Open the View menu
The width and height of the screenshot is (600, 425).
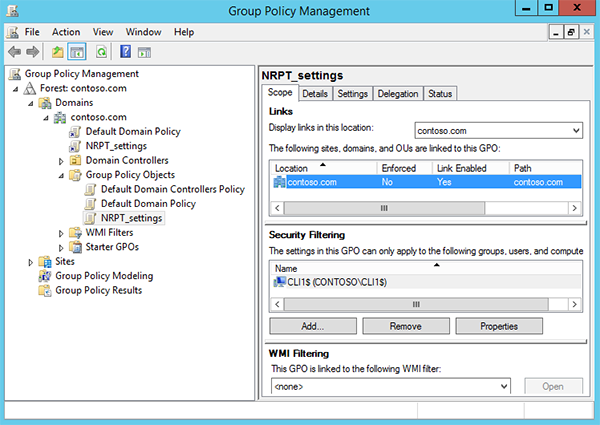(103, 32)
